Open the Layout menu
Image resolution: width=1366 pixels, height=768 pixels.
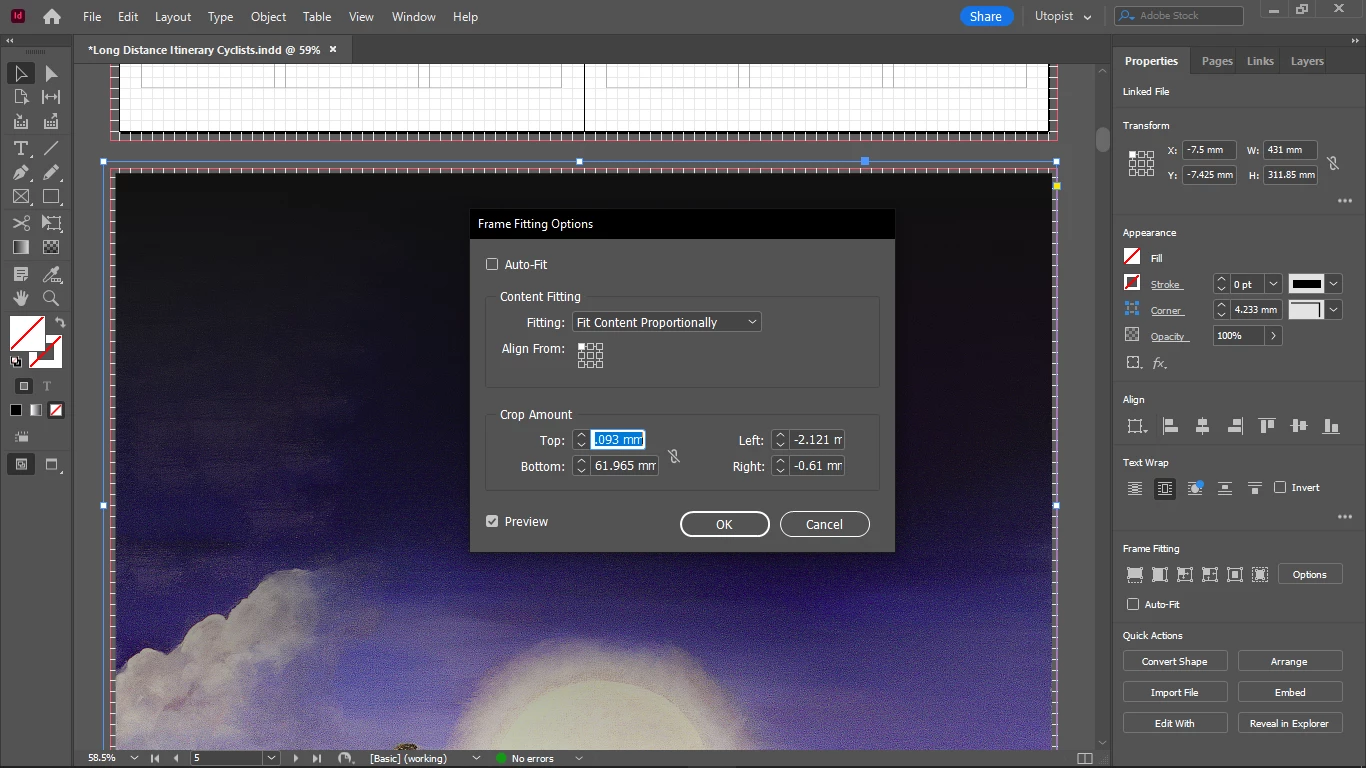click(173, 16)
